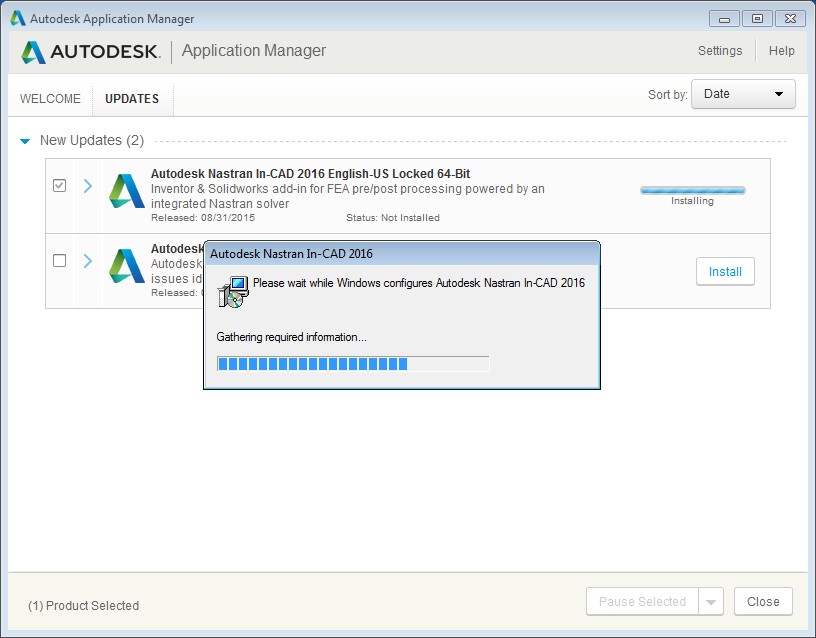Open Help
The width and height of the screenshot is (816, 638).
[x=782, y=50]
